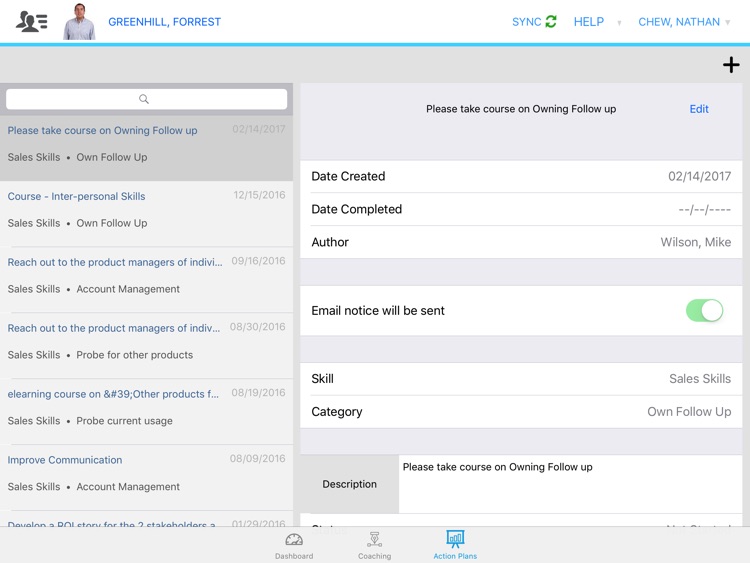
Task: Switch to the Action Plans tab
Action: pyautogui.click(x=455, y=545)
